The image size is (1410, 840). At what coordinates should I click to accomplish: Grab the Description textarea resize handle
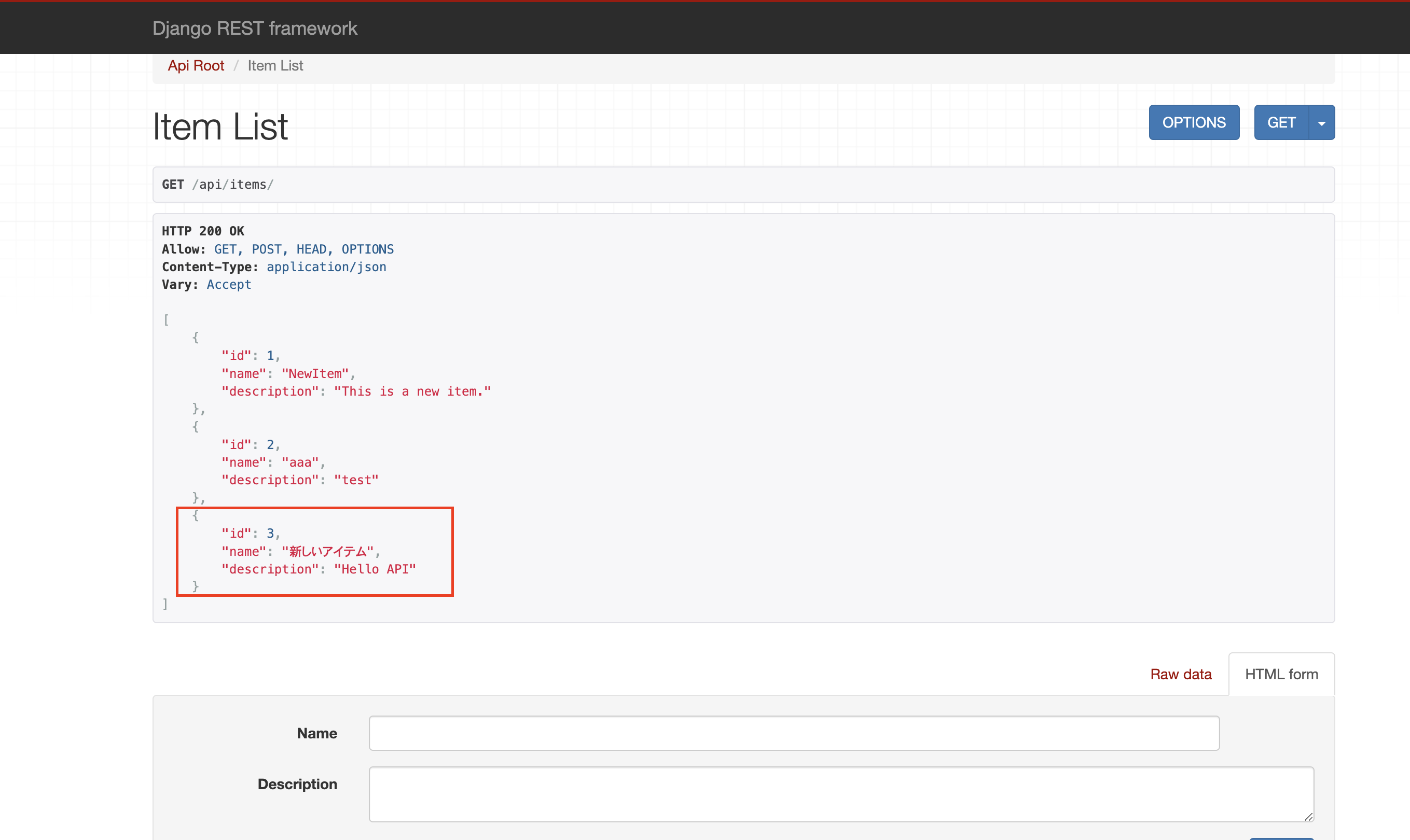click(1308, 816)
